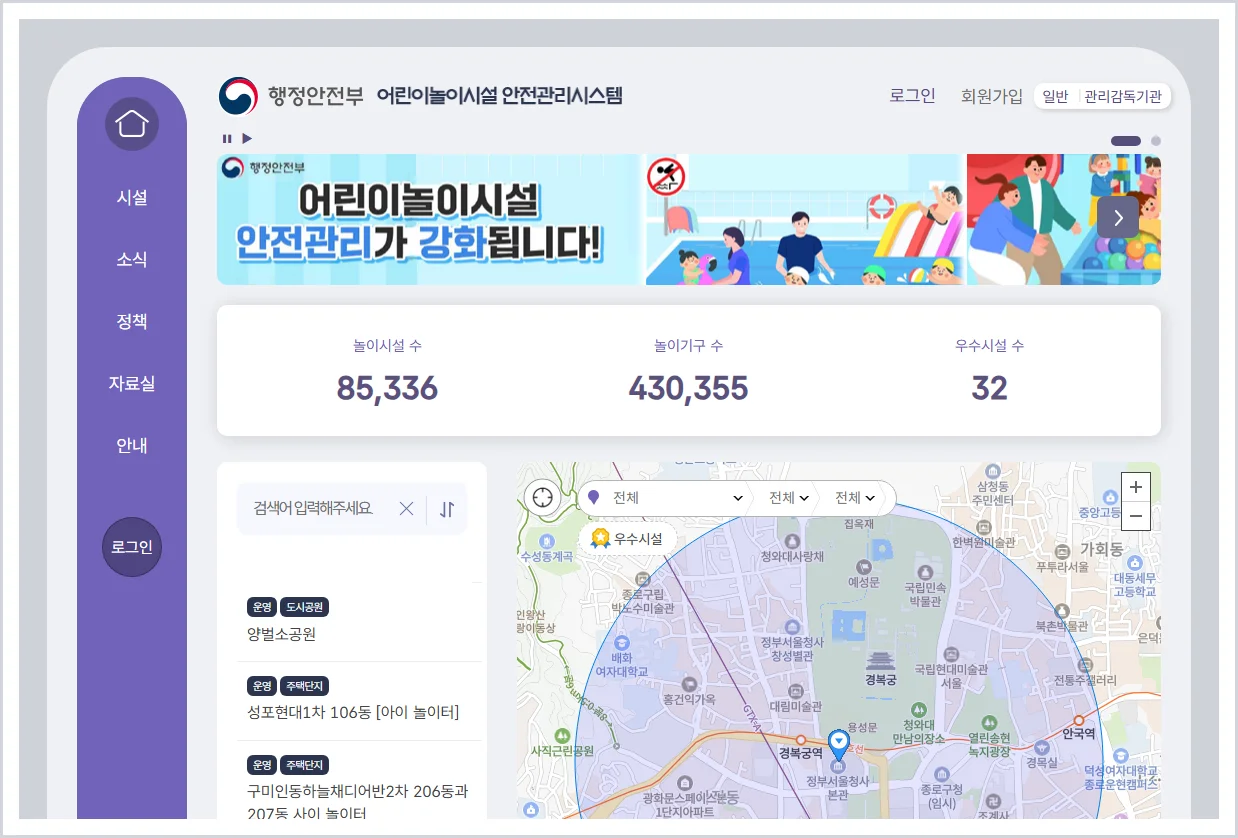The image size is (1238, 838).
Task: Focus the 검색어 입력해주세요 search field
Action: pos(313,508)
